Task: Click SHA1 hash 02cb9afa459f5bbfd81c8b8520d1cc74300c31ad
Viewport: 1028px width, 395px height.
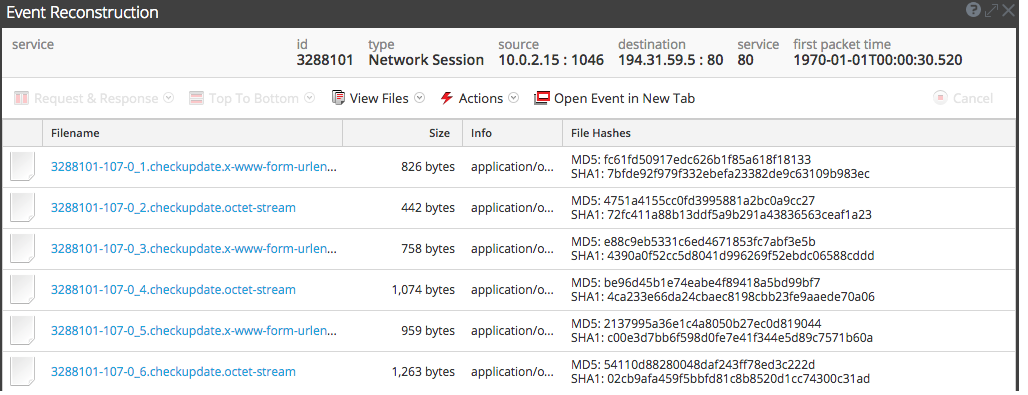Action: (721, 379)
